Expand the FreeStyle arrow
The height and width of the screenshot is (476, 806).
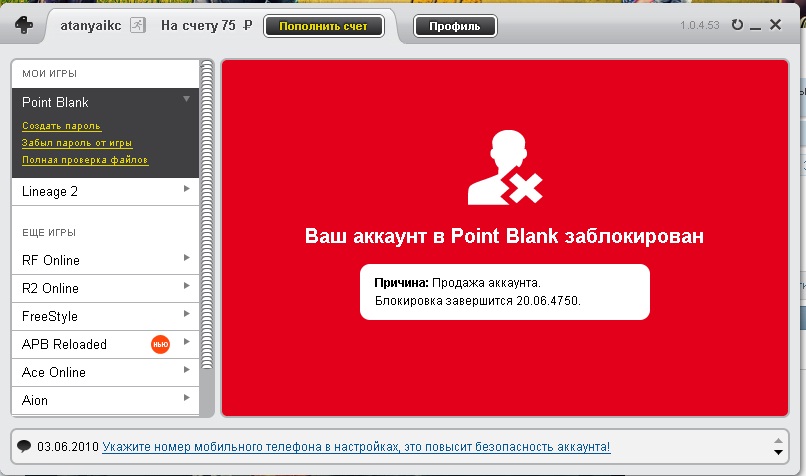click(187, 314)
